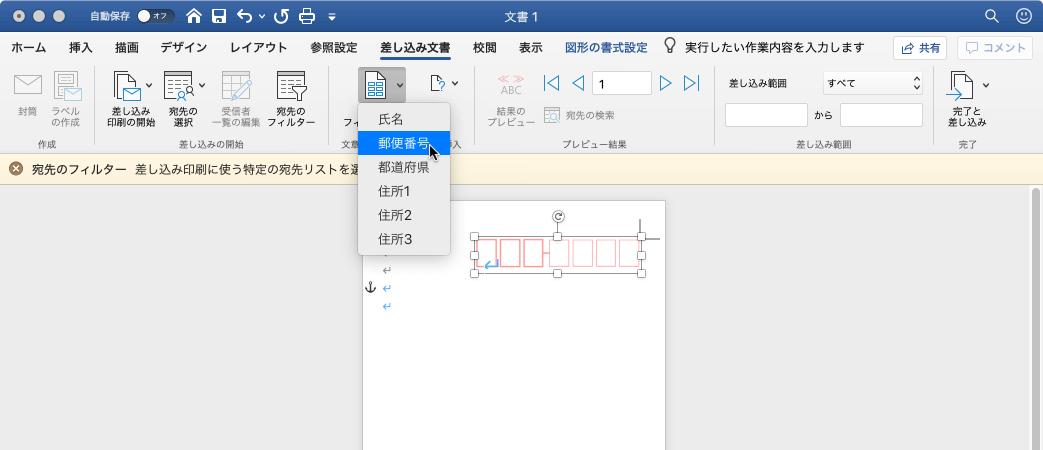Undo the last action
The image size is (1043, 450).
(x=244, y=16)
